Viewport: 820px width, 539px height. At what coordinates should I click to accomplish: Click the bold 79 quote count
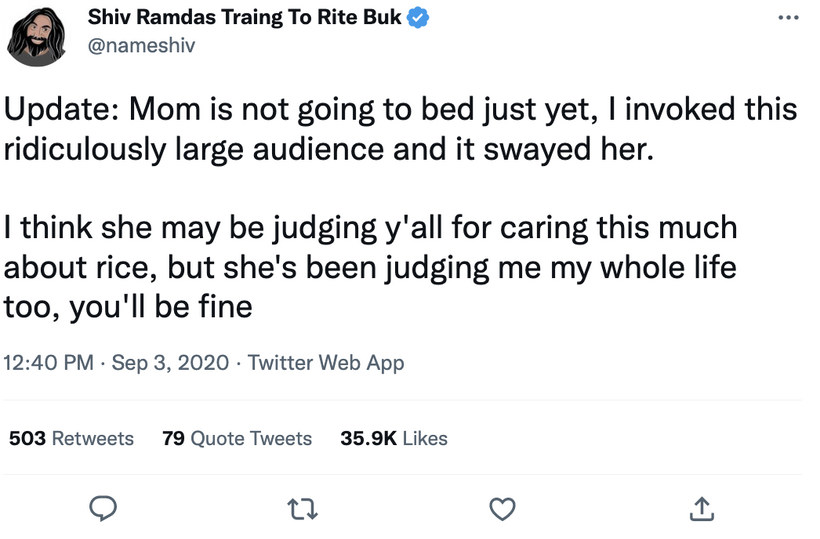(173, 438)
